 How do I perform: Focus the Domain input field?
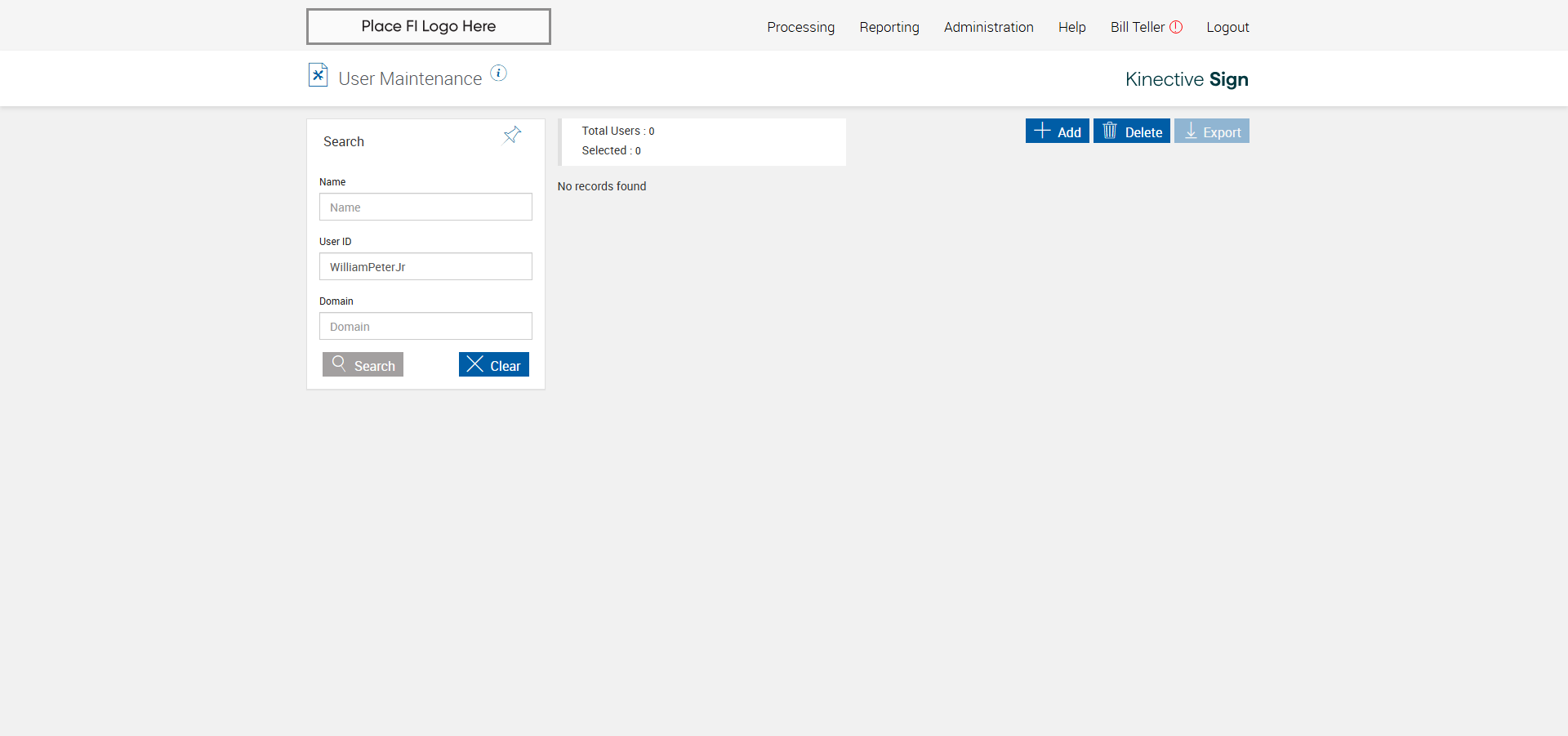tap(425, 326)
